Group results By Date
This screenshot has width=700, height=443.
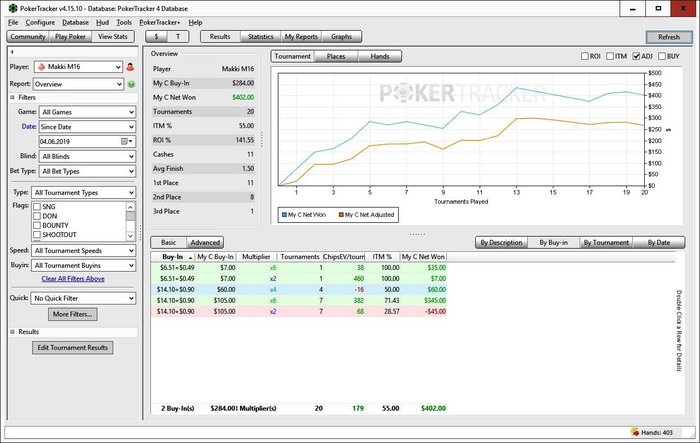[658, 242]
